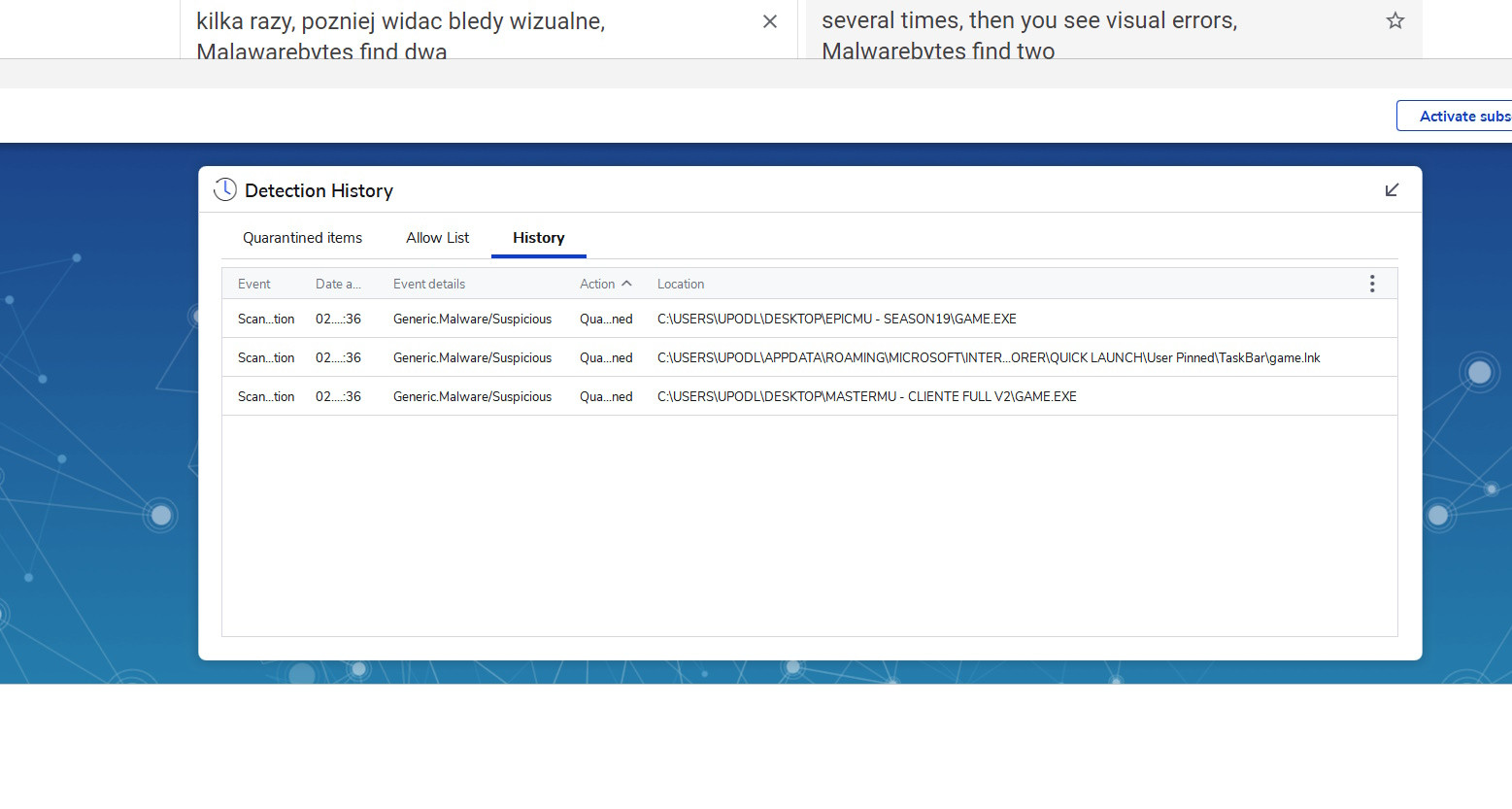Select the EPICMU - SEASON19\GAME.EXE location path
Image resolution: width=1512 pixels, height=809 pixels.
837,319
